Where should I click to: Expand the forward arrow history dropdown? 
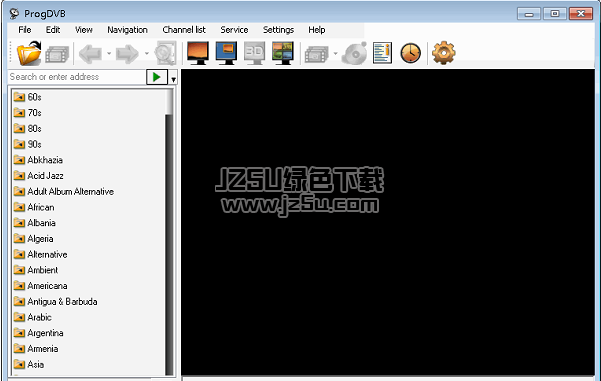coord(146,53)
